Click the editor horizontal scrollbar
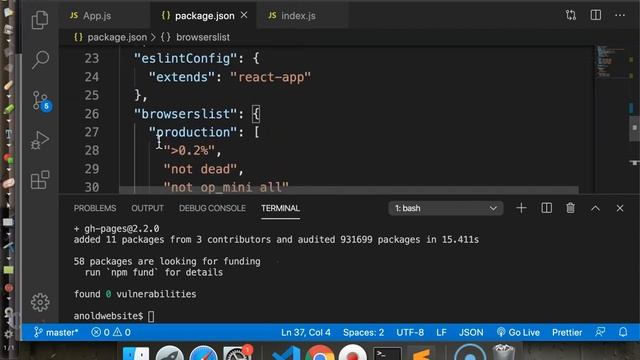This screenshot has width=640, height=360. 349,190
